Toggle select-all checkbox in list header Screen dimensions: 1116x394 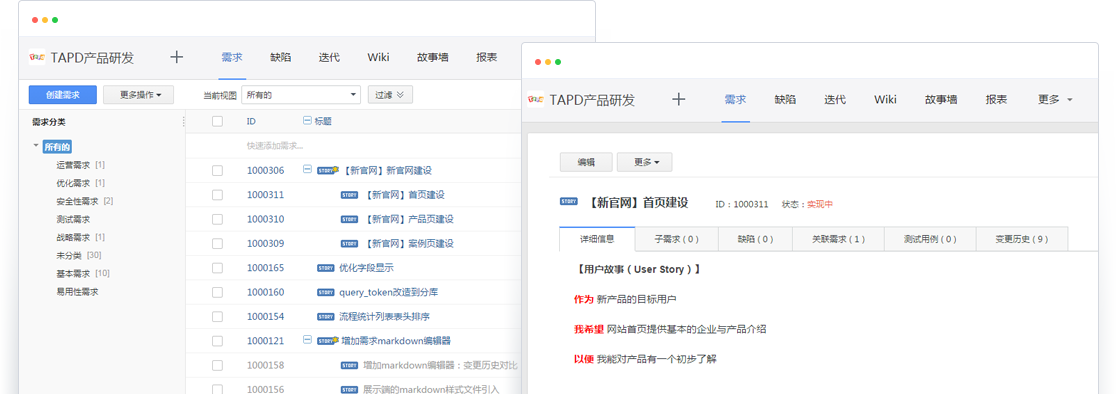(x=217, y=122)
